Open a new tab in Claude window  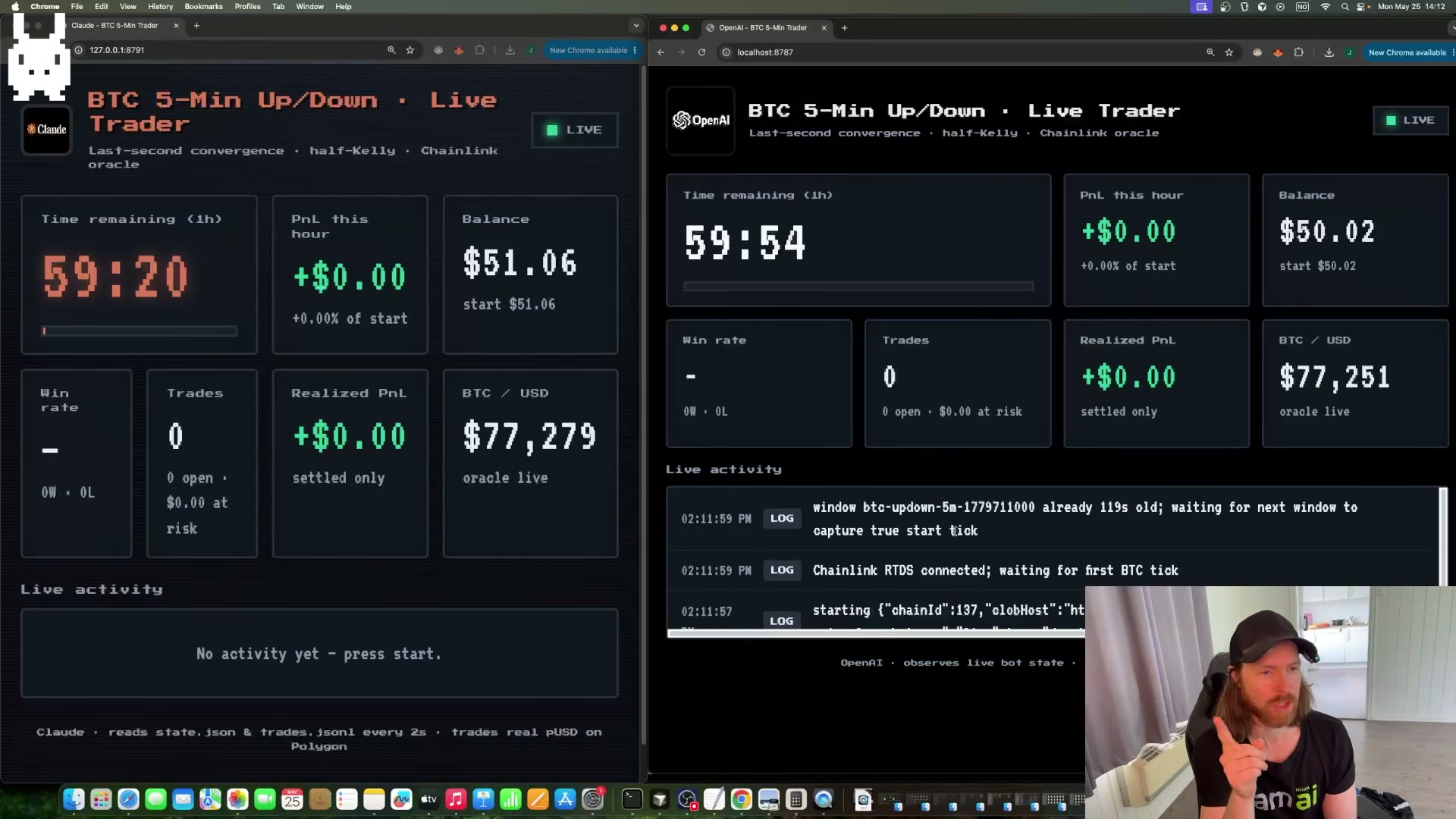196,25
